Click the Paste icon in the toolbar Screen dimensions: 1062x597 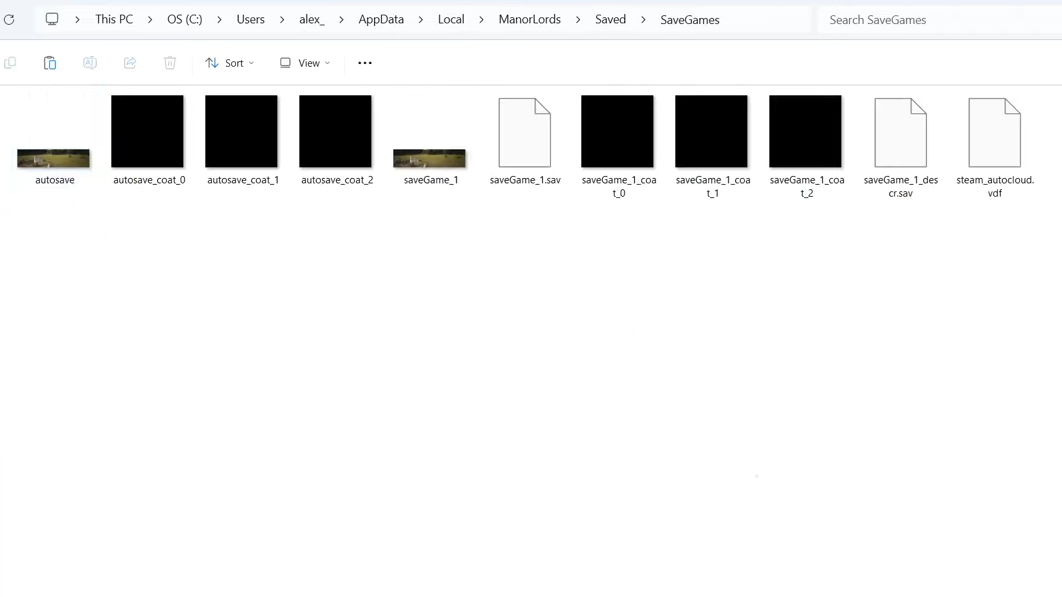coord(50,62)
